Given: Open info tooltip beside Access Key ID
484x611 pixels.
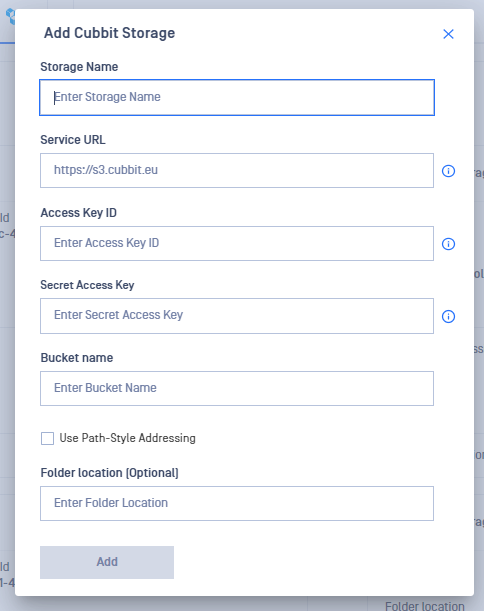Looking at the screenshot, I should click(x=448, y=244).
